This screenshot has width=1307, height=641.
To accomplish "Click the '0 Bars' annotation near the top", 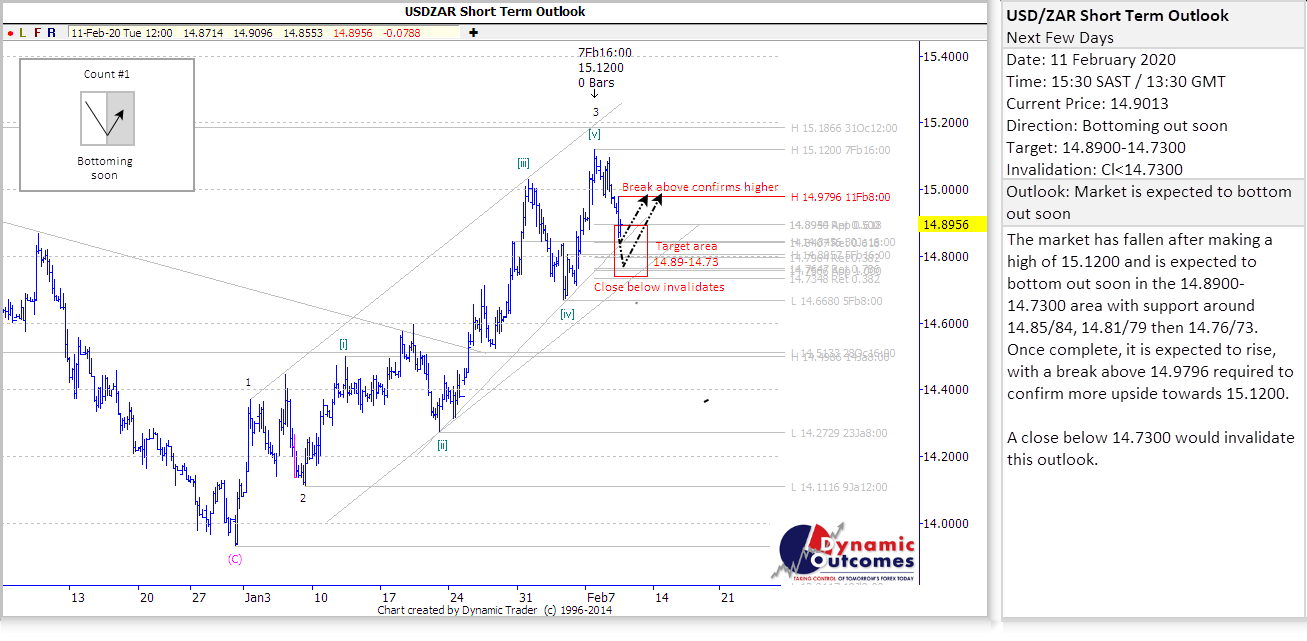I will click(596, 83).
